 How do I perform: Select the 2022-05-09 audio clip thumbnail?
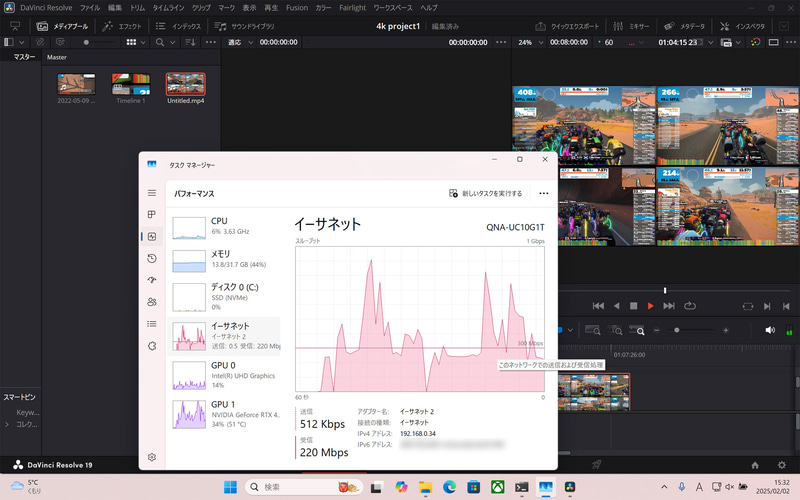pos(76,84)
